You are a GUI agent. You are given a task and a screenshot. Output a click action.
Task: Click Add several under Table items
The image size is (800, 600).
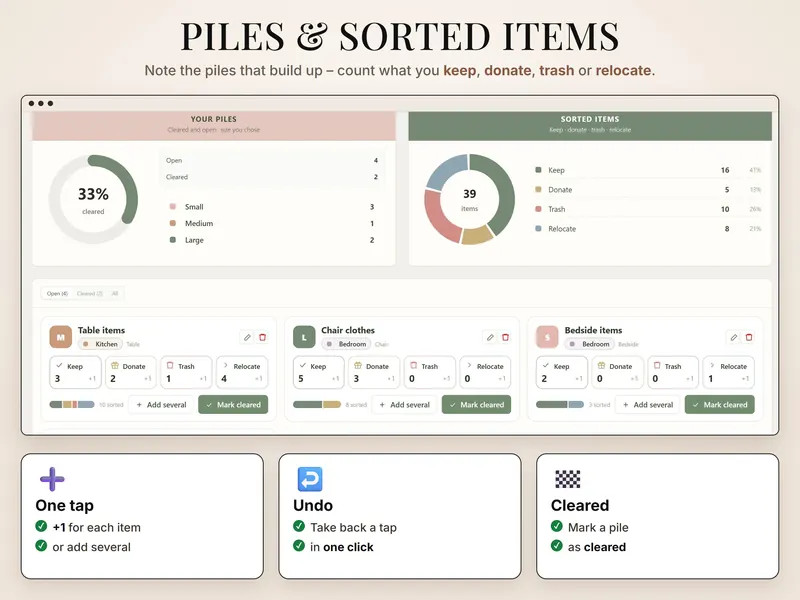(x=161, y=405)
